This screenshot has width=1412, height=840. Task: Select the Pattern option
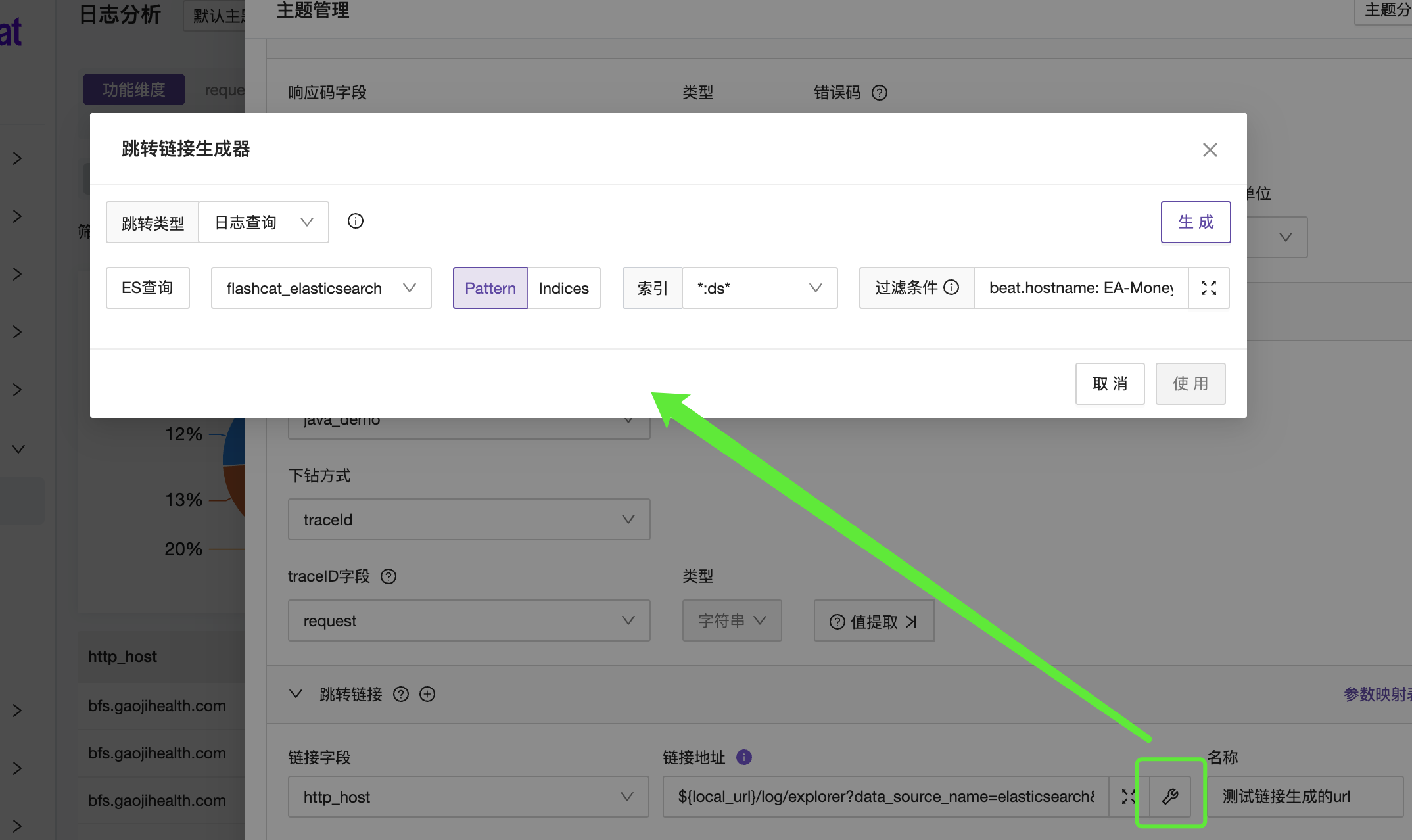490,288
